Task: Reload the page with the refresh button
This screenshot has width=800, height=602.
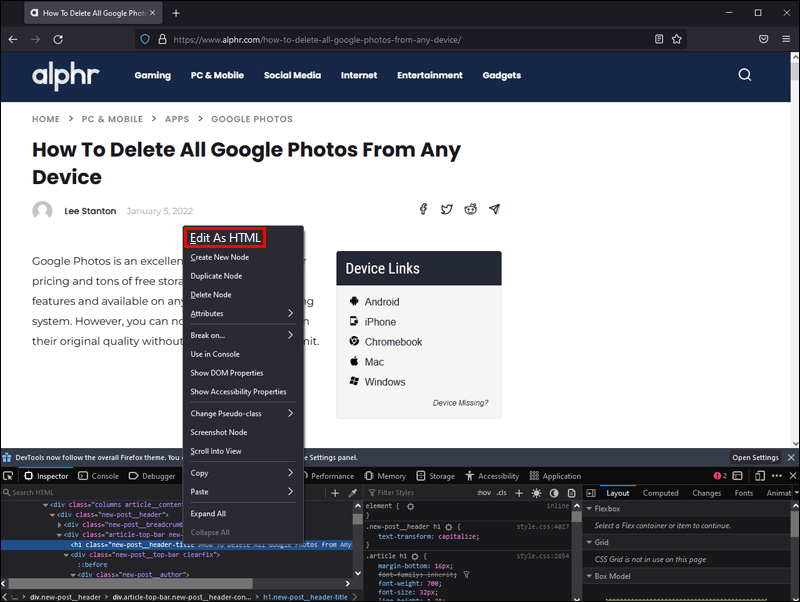Action: [x=58, y=39]
